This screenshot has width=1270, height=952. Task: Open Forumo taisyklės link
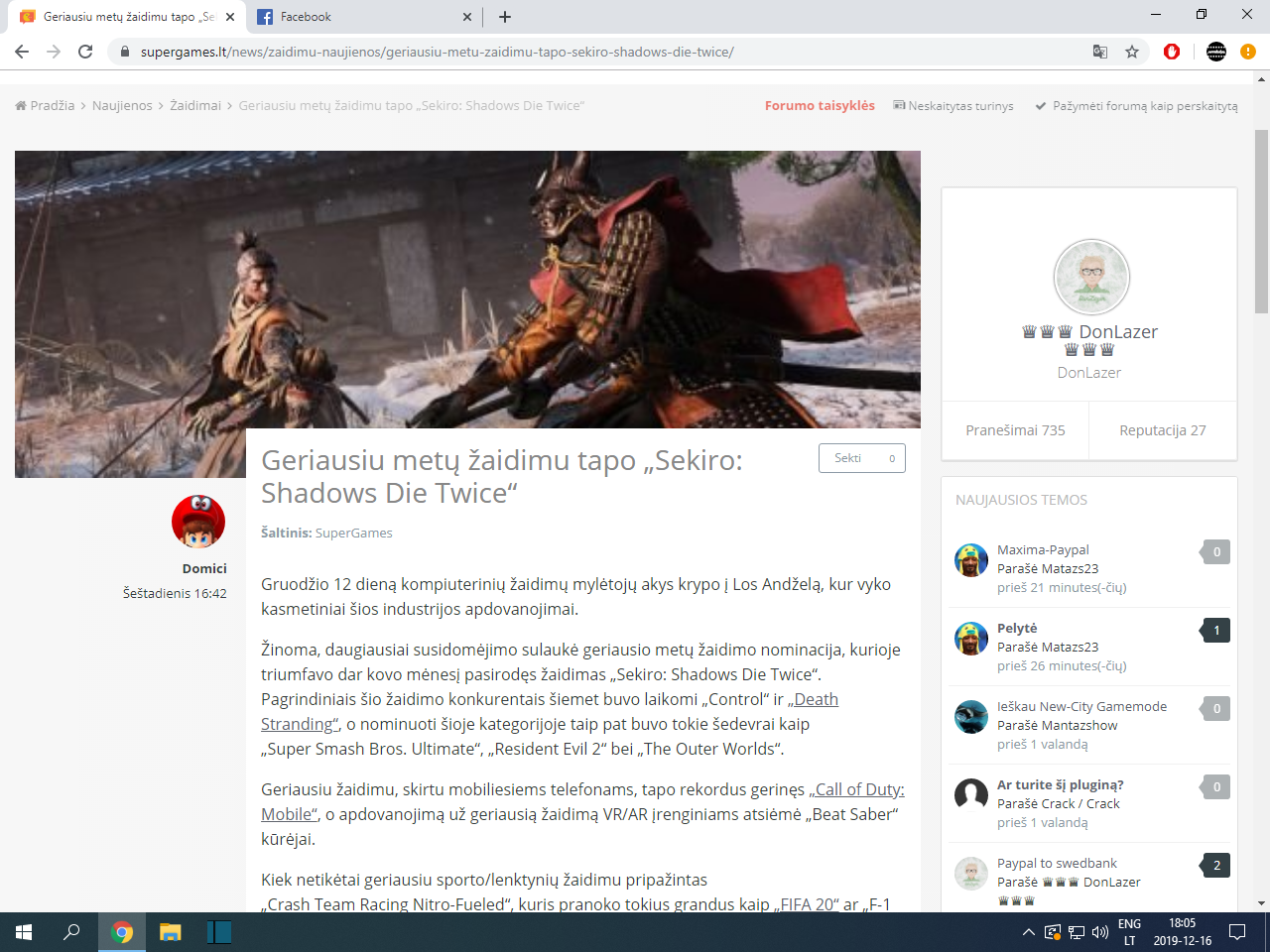(x=820, y=105)
